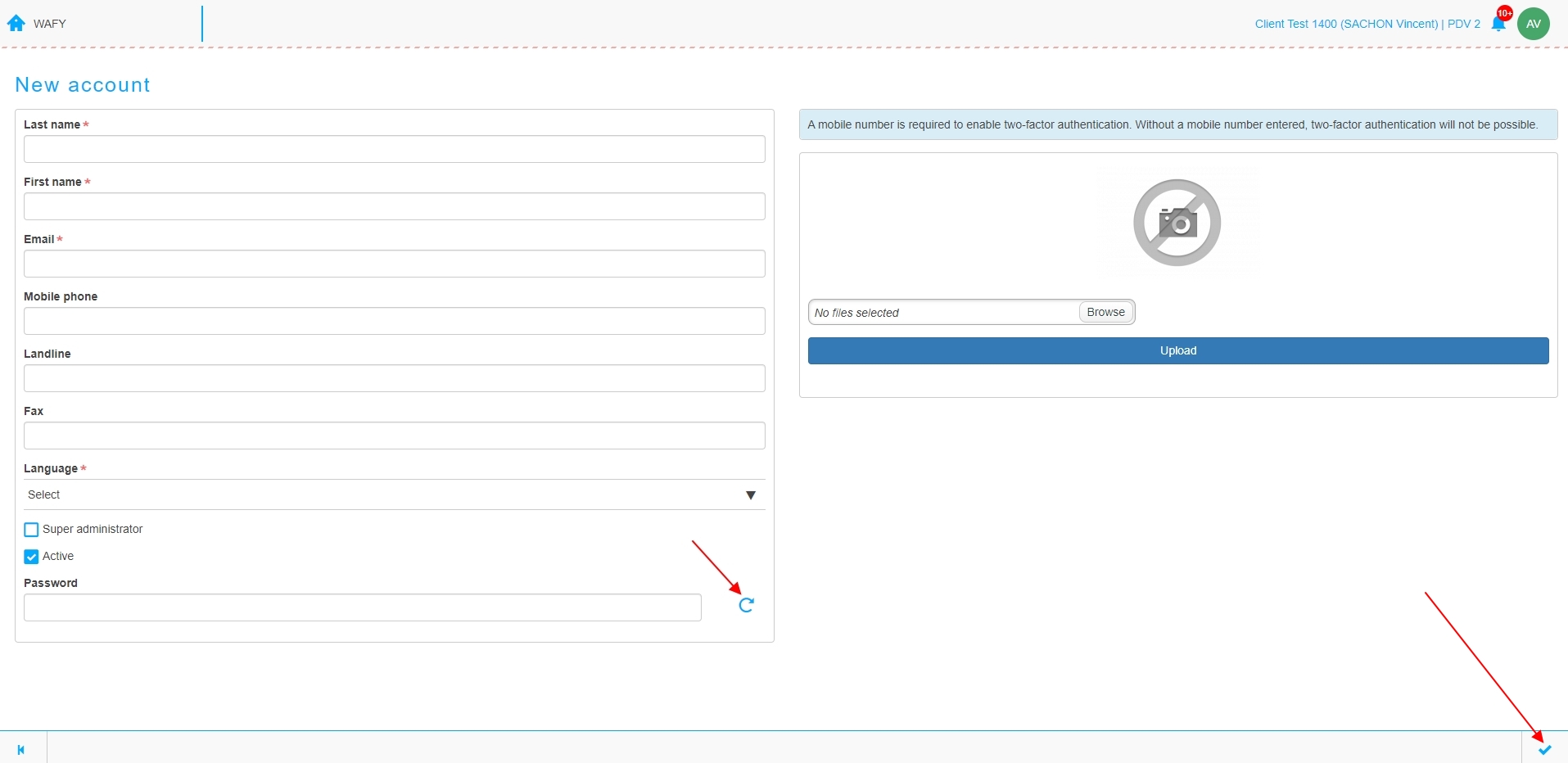The image size is (1568, 763).
Task: Go back using the bottom-left arrow icon
Action: [x=21, y=749]
